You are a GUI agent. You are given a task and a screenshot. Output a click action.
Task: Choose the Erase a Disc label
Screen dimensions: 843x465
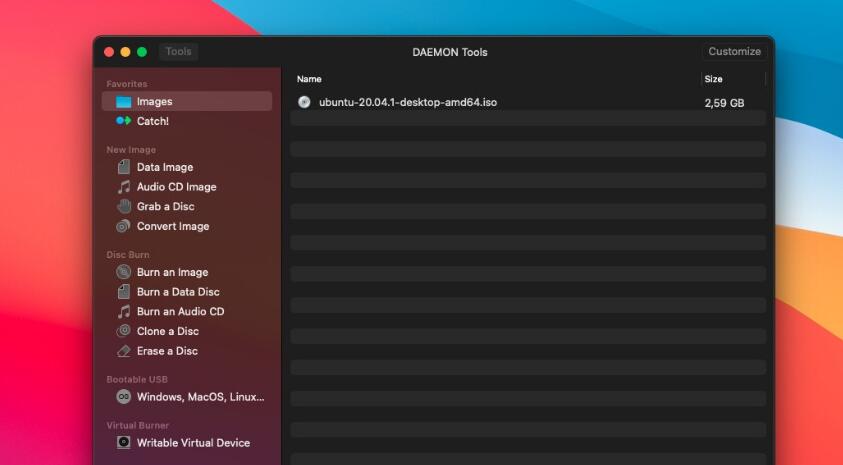point(167,351)
